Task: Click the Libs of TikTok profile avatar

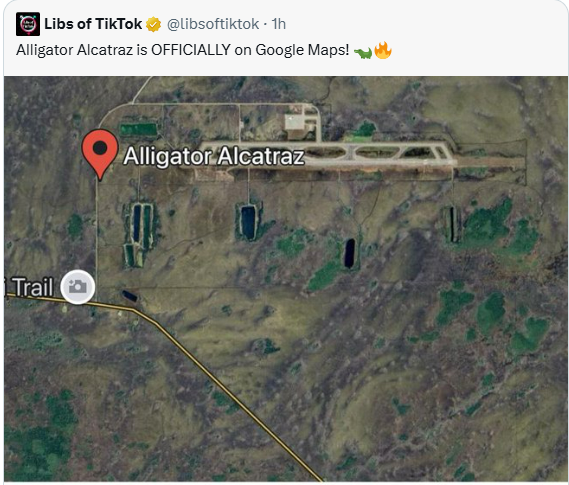Action: (28, 24)
